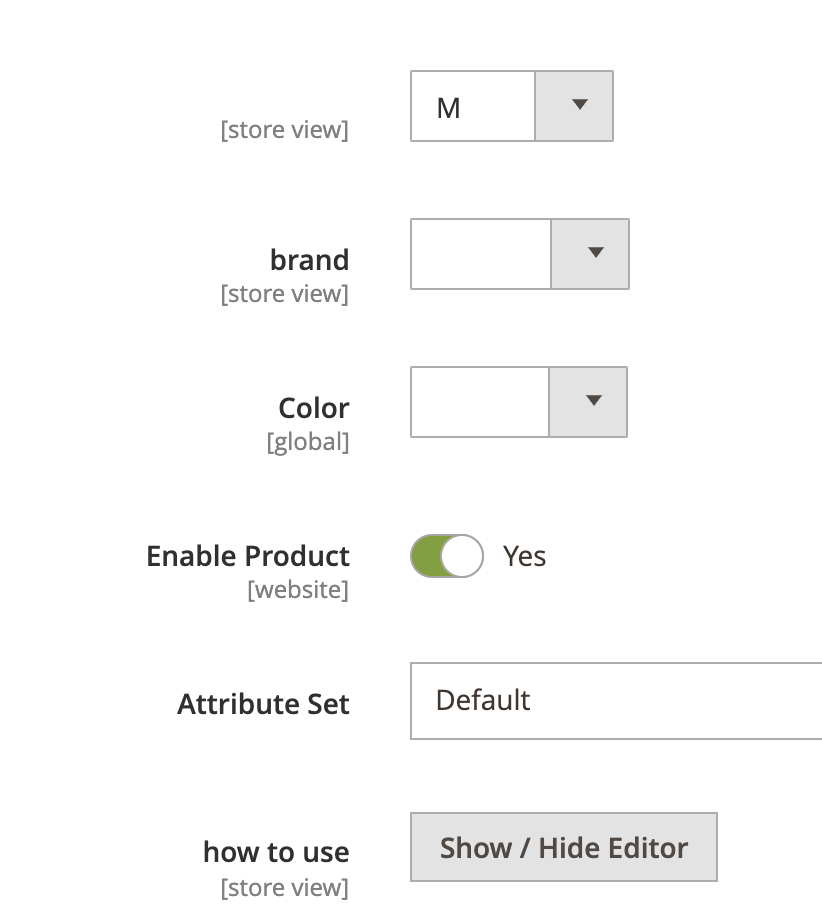Click the [global] scope text under Color
822x906 pixels.
[x=308, y=442]
